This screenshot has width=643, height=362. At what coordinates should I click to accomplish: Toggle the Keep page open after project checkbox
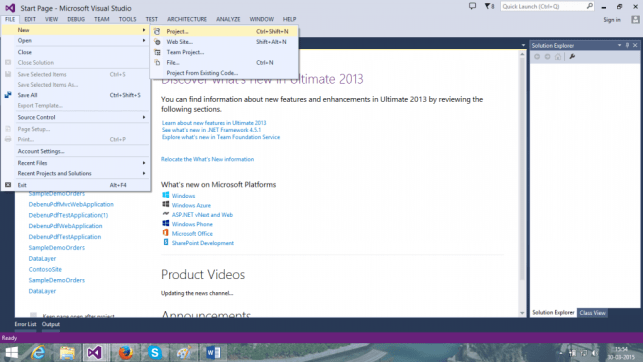pyautogui.click(x=33, y=315)
